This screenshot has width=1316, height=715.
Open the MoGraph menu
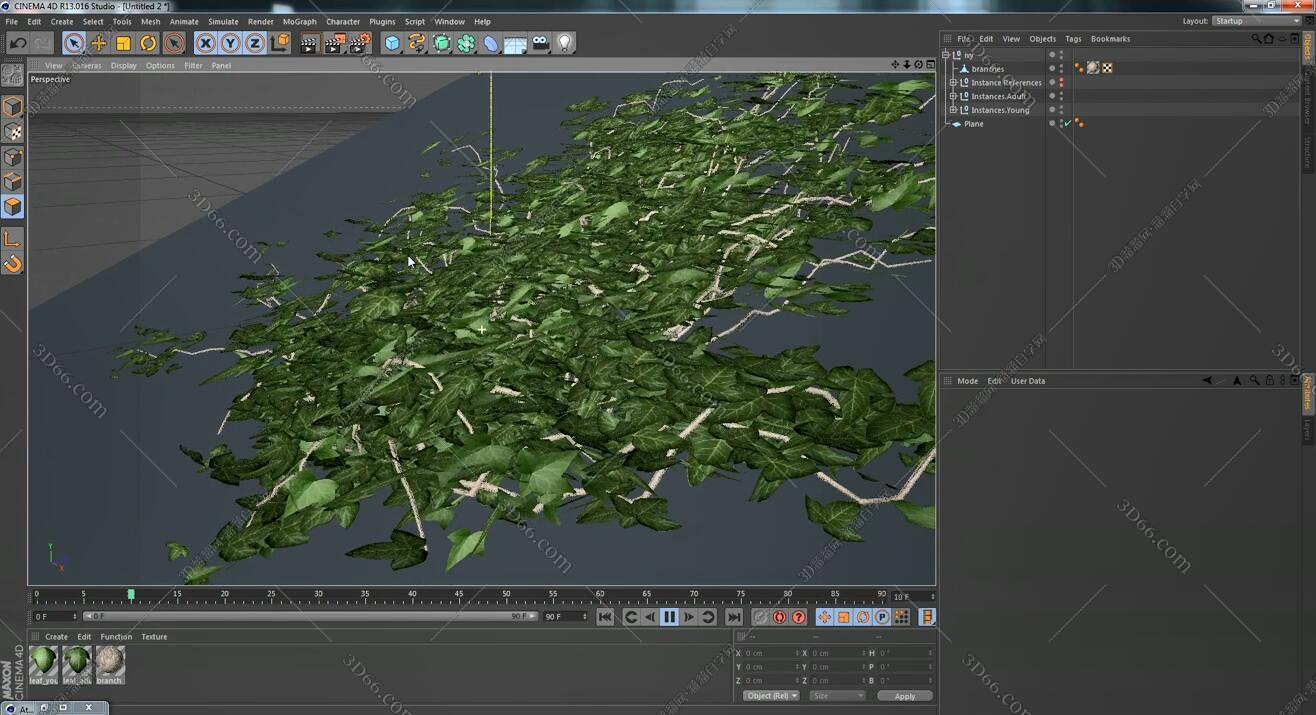click(x=299, y=21)
